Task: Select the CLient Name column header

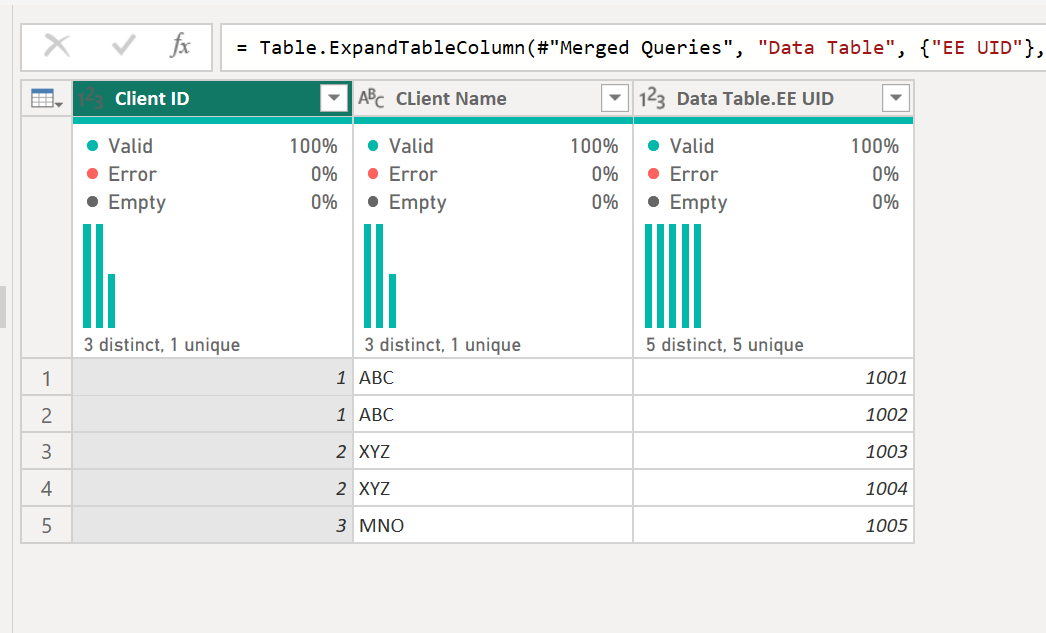Action: [x=493, y=99]
